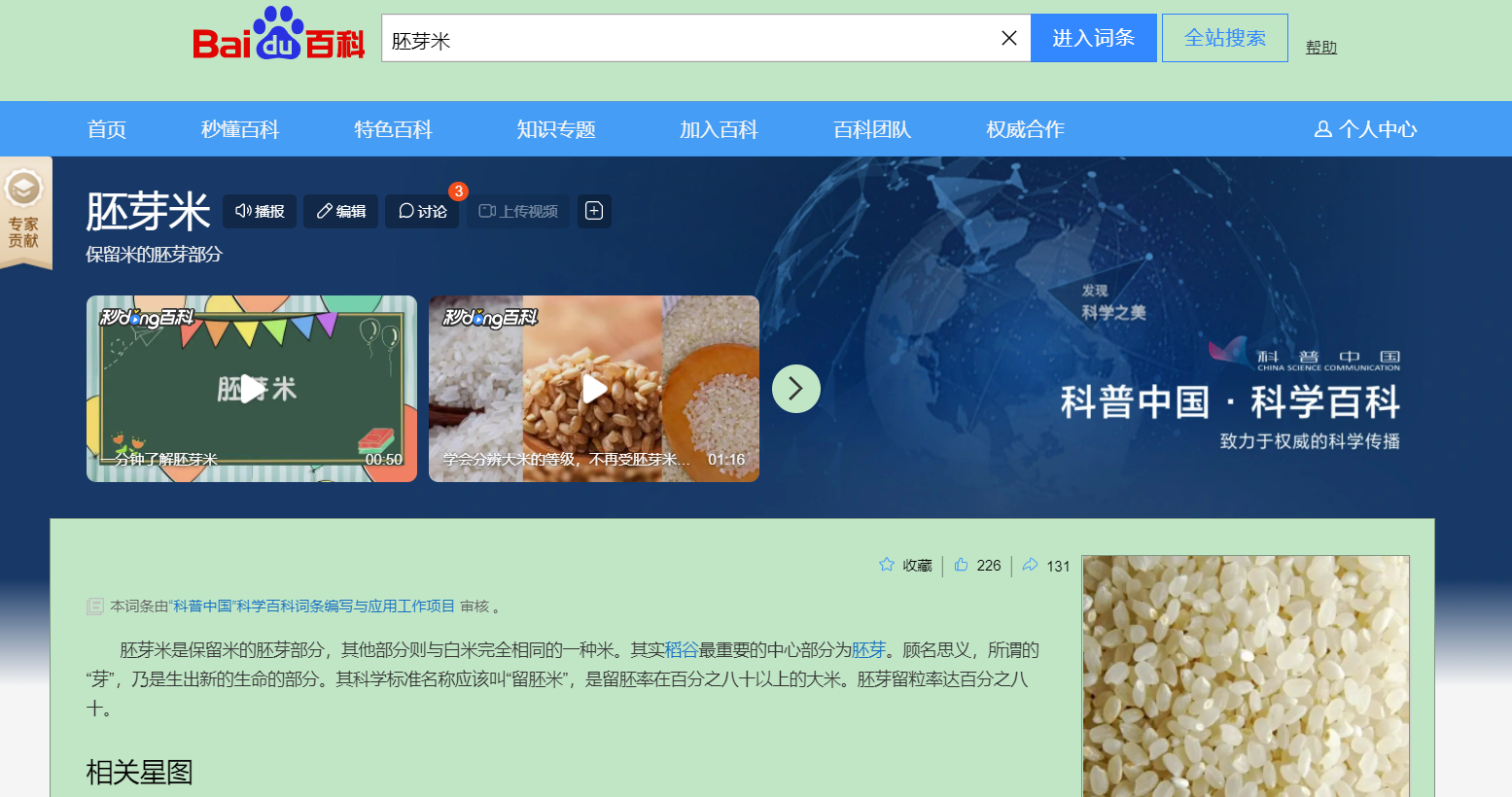Like the entry with the thumbs-up icon

(x=962, y=565)
